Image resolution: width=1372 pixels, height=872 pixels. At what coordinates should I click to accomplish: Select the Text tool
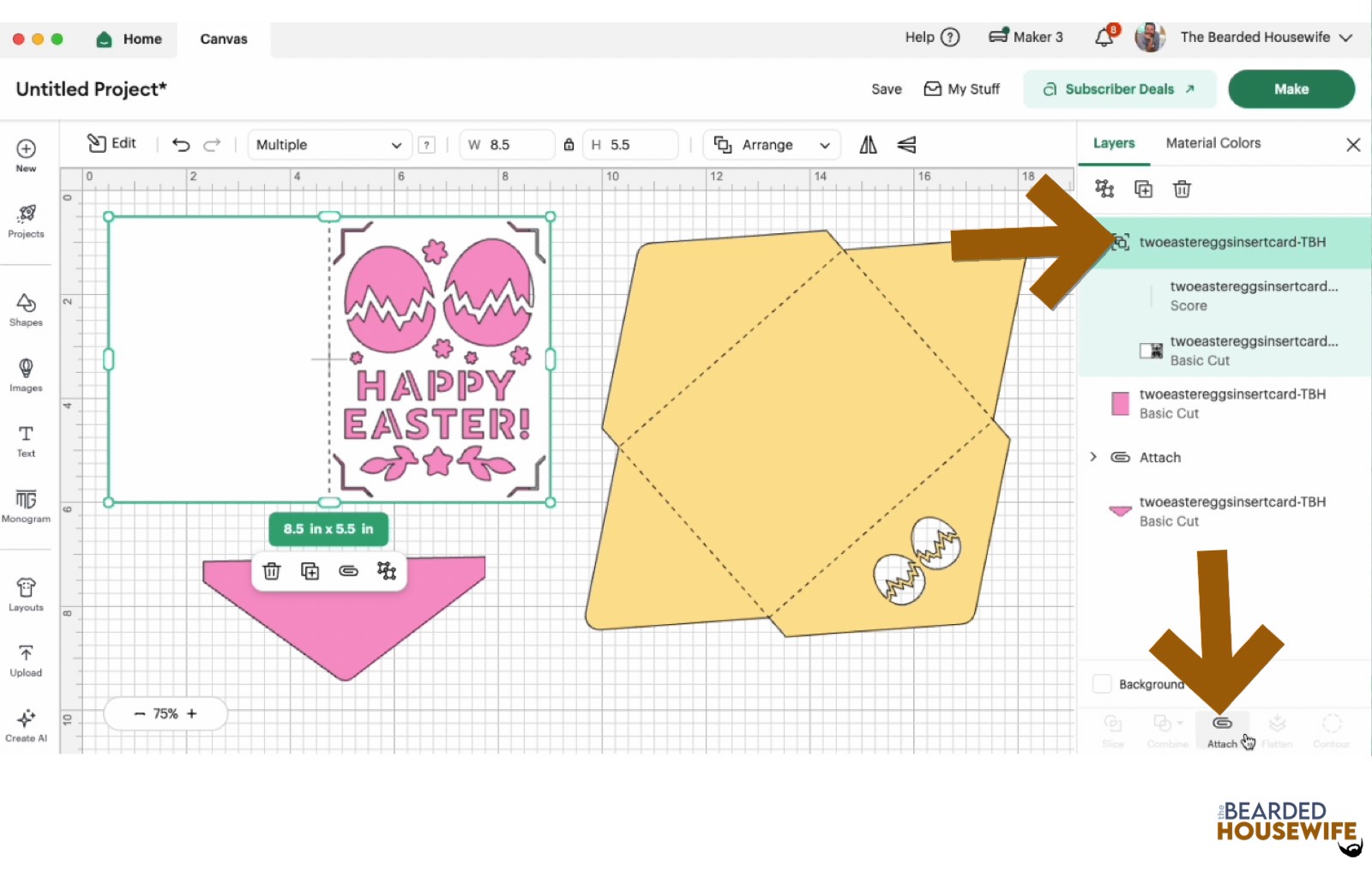pos(26,440)
